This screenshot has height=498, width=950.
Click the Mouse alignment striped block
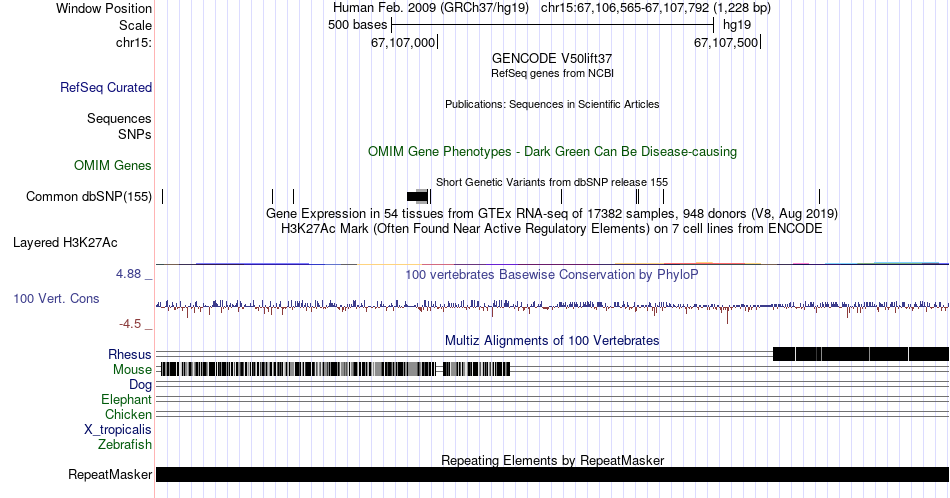point(335,369)
